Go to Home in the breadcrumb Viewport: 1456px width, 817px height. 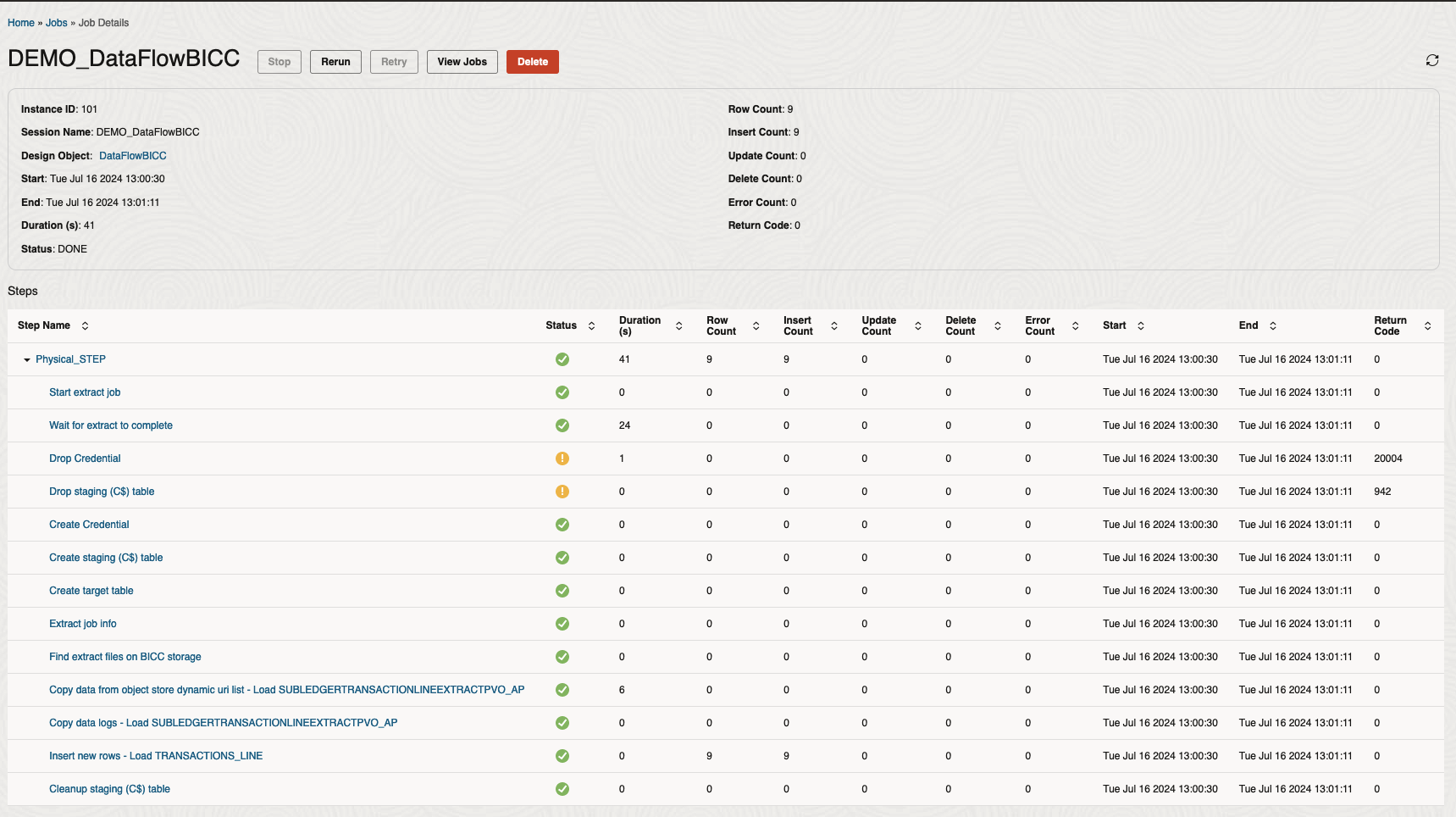21,23
